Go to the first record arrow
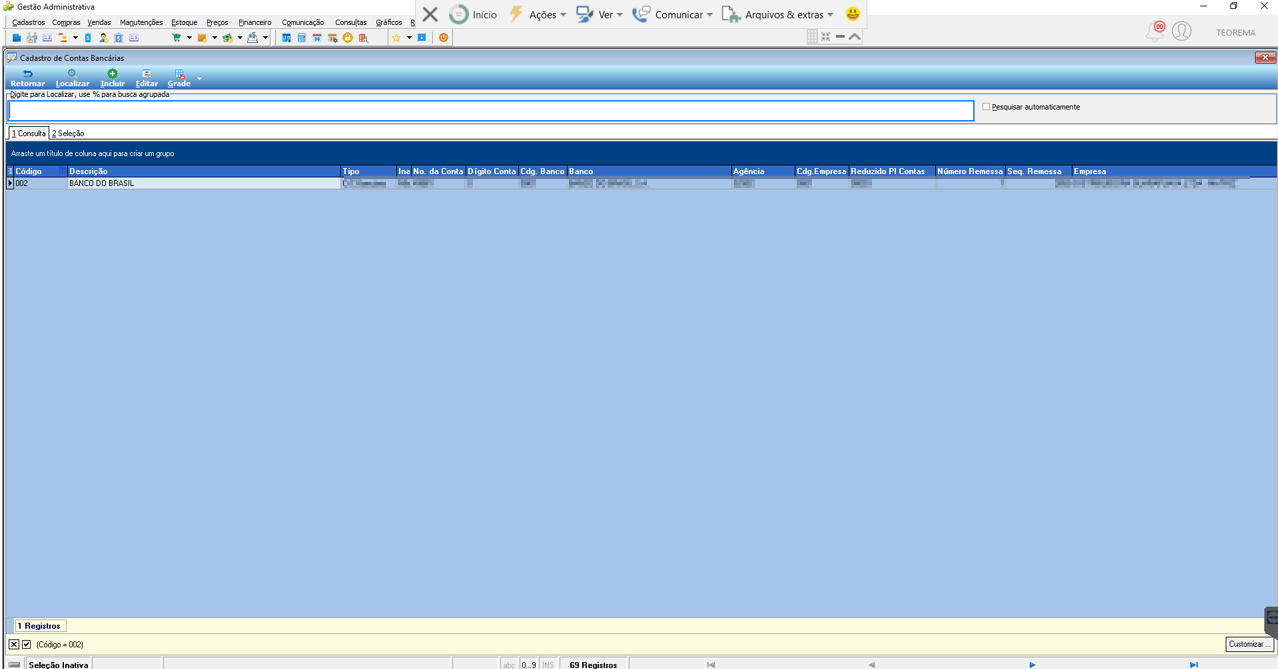 (x=711, y=664)
